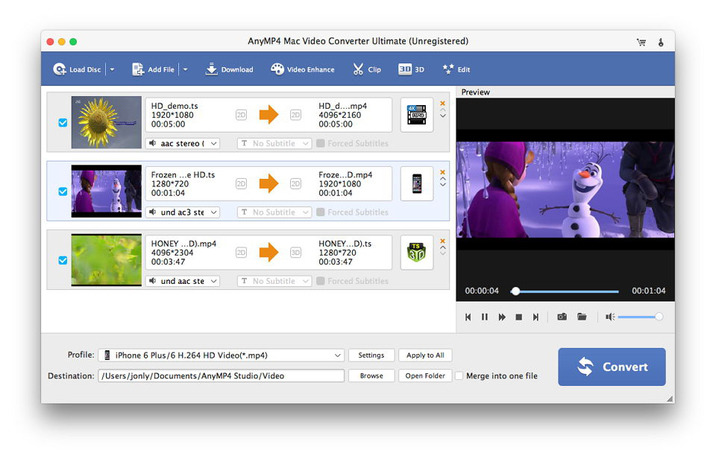Click the iPhone output format icon
Screen dimensions: 716x459
(x=417, y=184)
